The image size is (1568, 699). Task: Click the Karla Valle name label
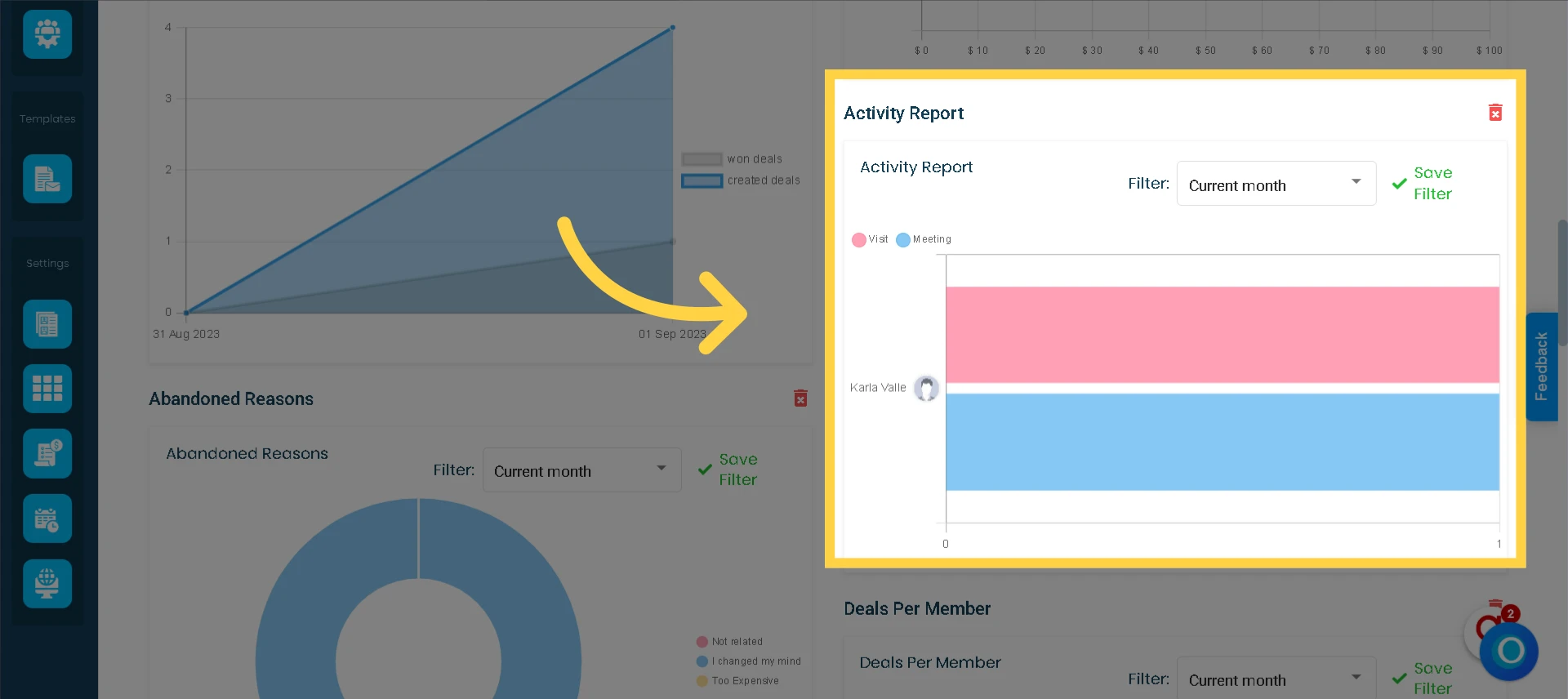(x=878, y=388)
